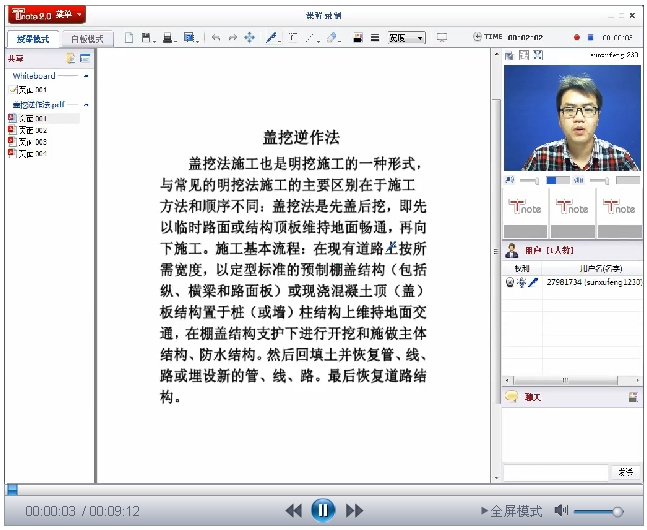The height and width of the screenshot is (530, 647).
Task: Enter 全屏模式 full screen mode
Action: [511, 511]
